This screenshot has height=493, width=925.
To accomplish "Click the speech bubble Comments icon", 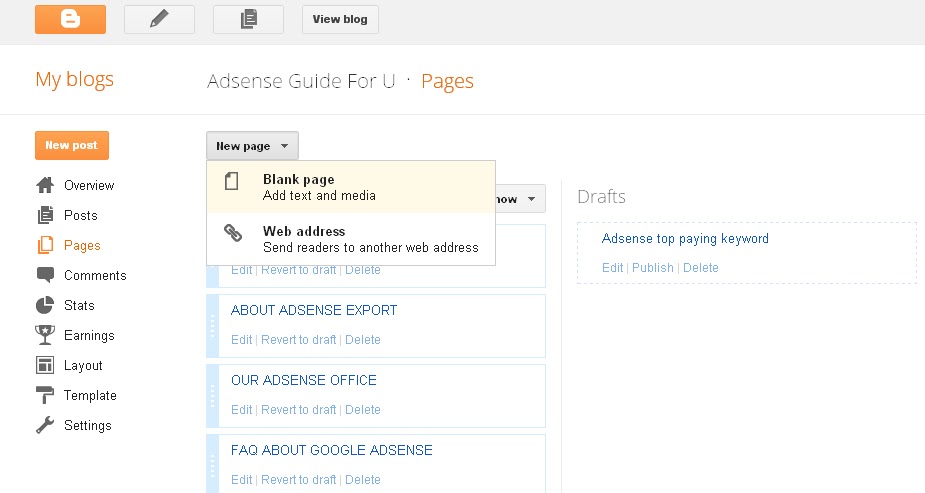I will pyautogui.click(x=45, y=275).
